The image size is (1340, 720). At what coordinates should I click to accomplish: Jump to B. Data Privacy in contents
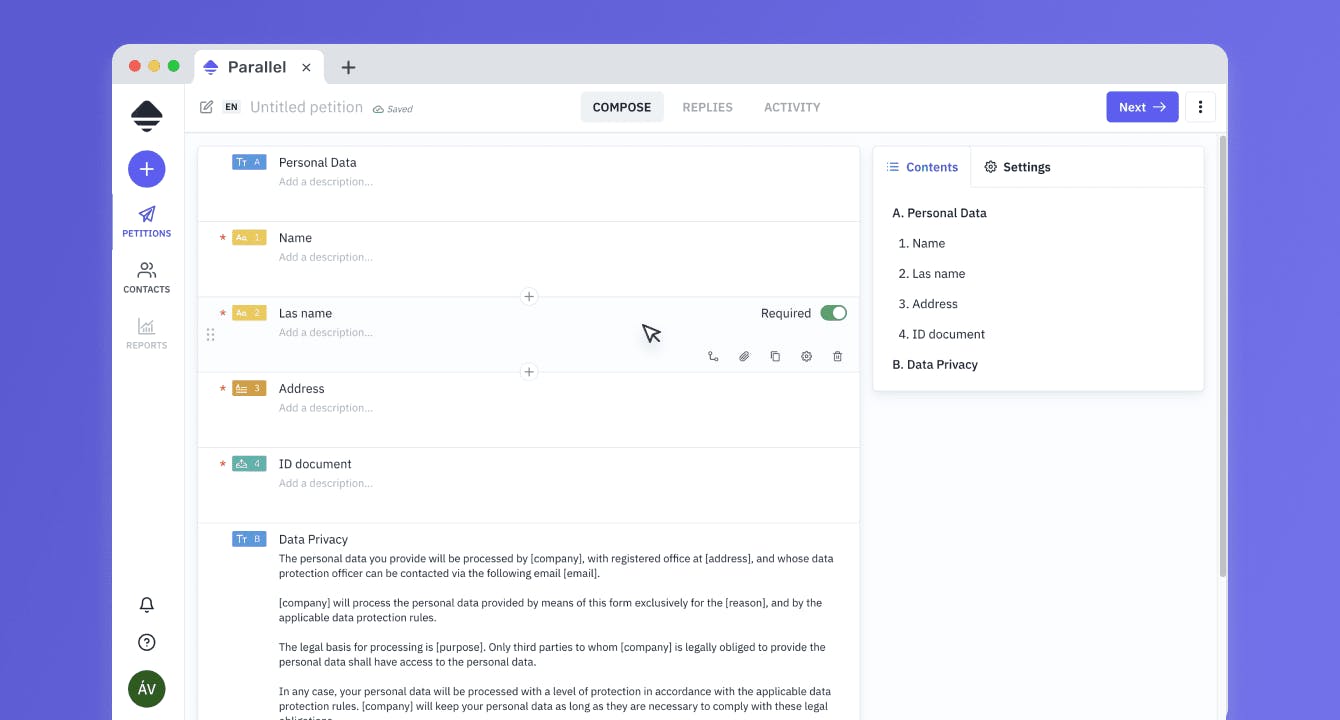tap(935, 365)
